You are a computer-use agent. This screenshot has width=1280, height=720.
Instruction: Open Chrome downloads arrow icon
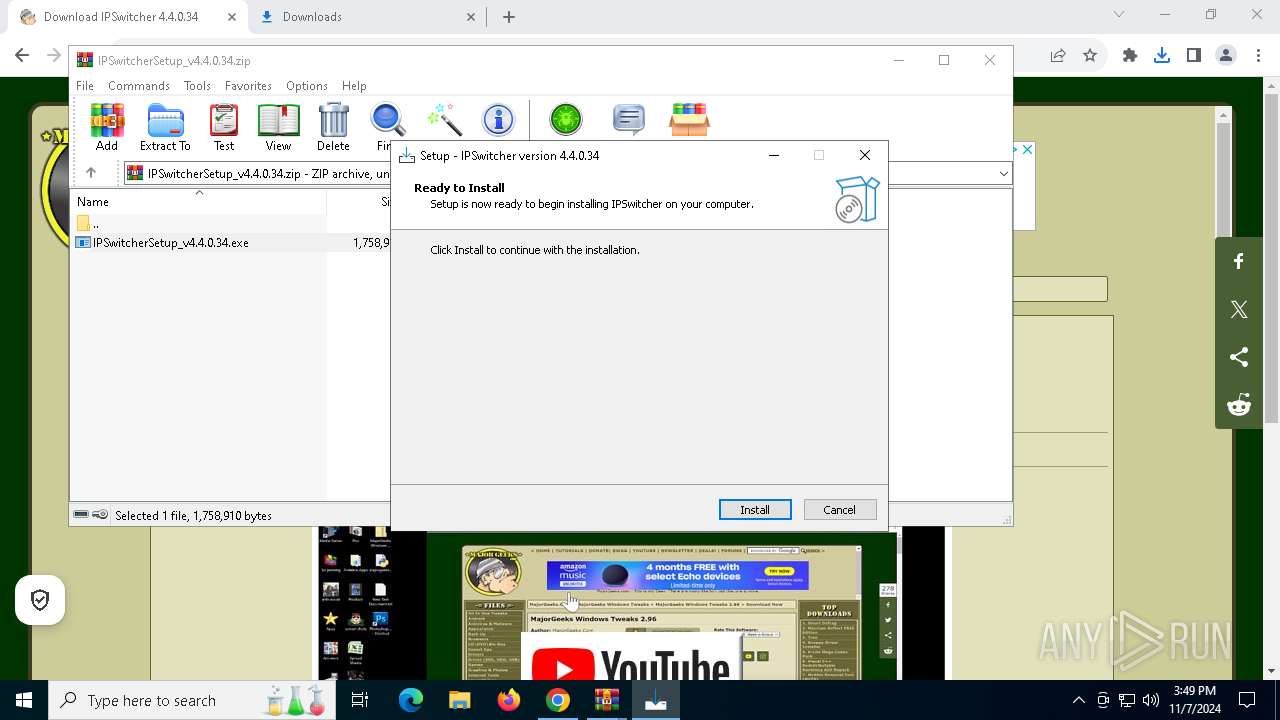coord(1162,56)
